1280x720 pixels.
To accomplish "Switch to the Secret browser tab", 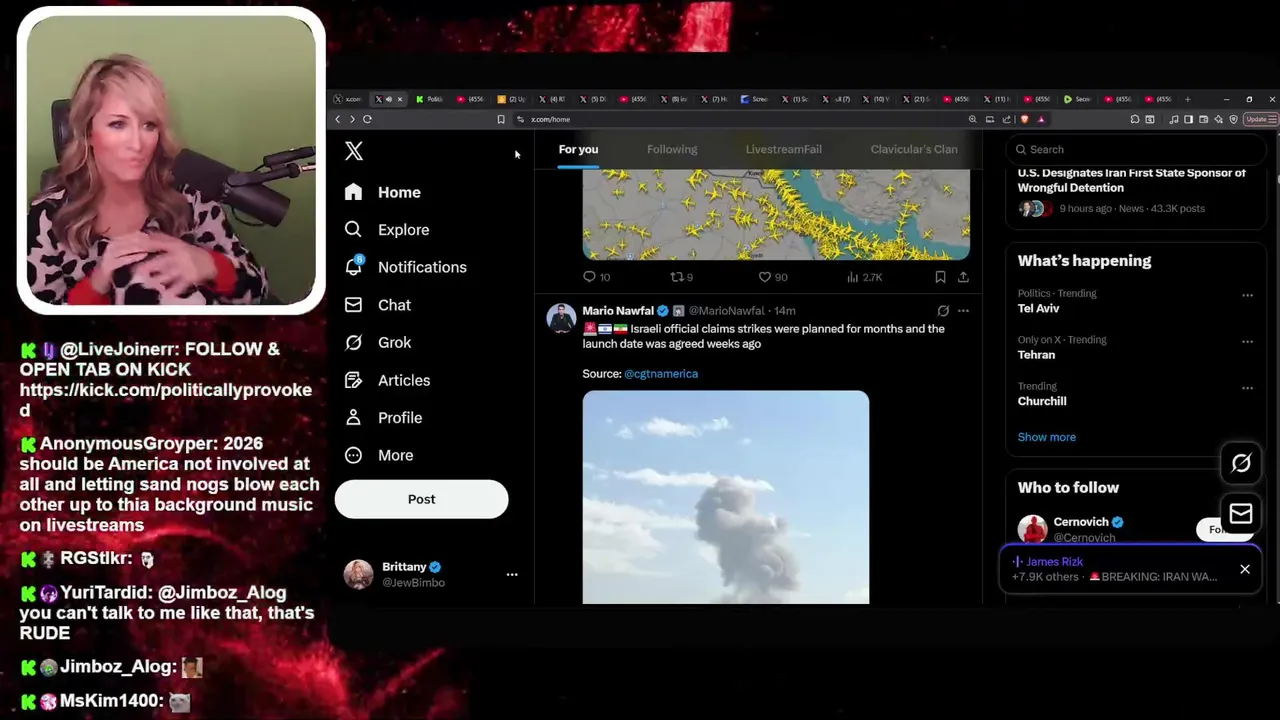I will (x=1078, y=99).
